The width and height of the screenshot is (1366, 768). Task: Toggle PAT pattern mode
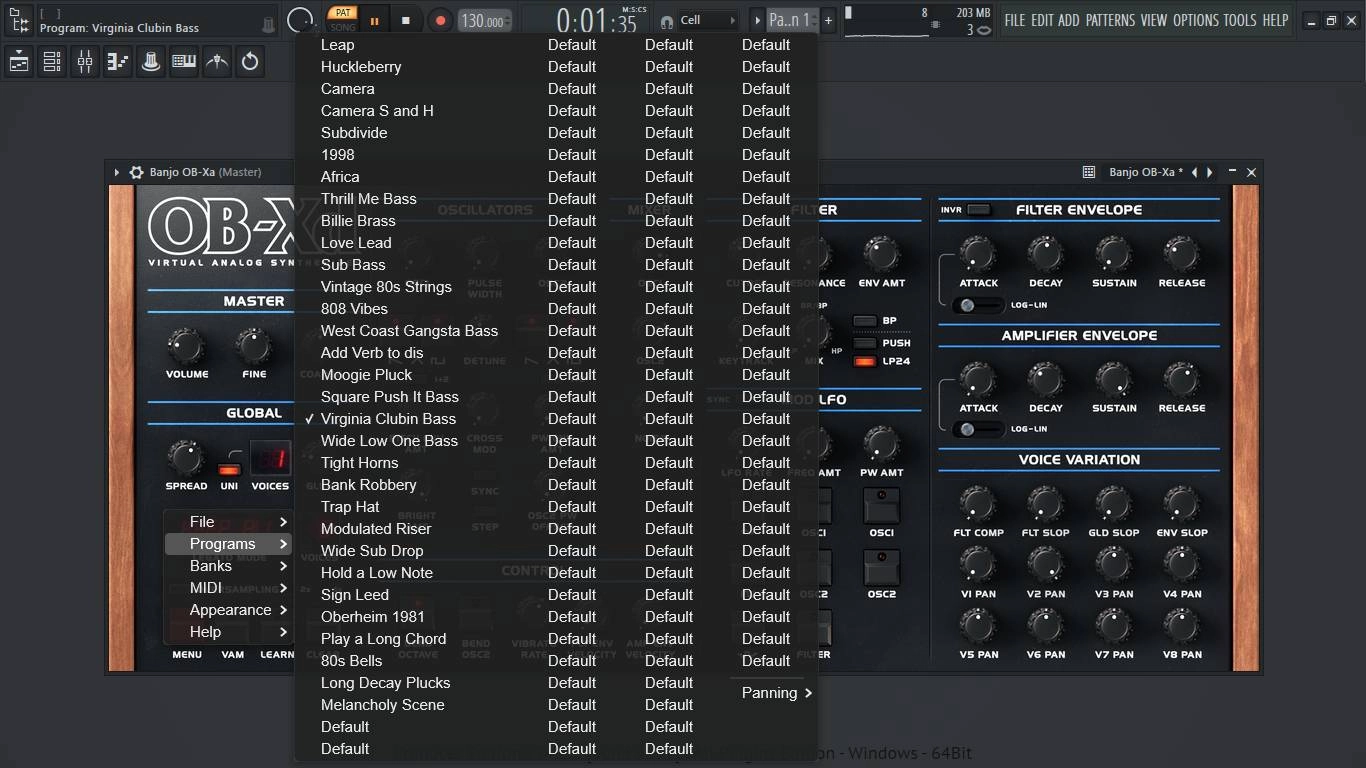pos(343,13)
